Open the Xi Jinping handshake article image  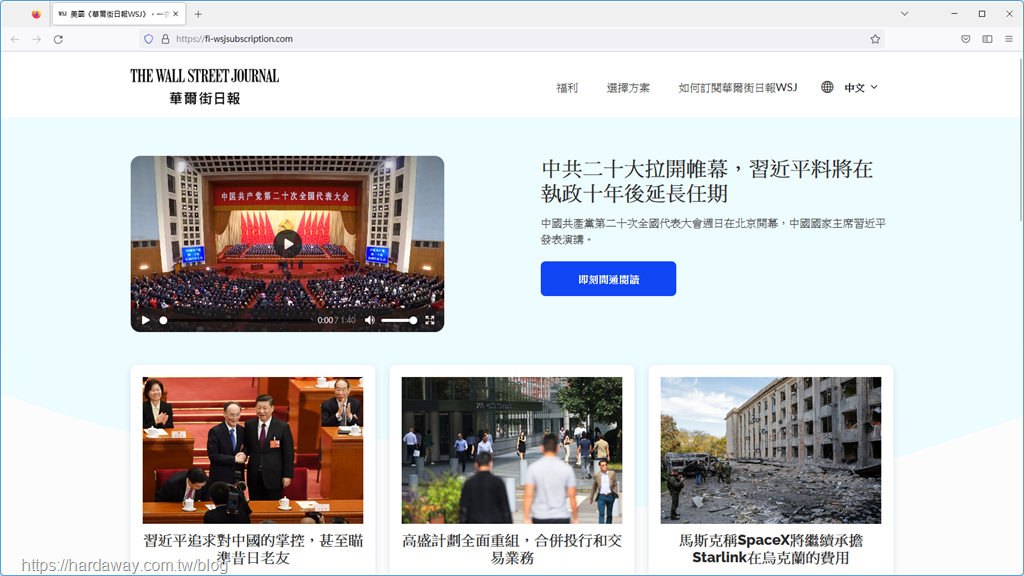coord(253,450)
